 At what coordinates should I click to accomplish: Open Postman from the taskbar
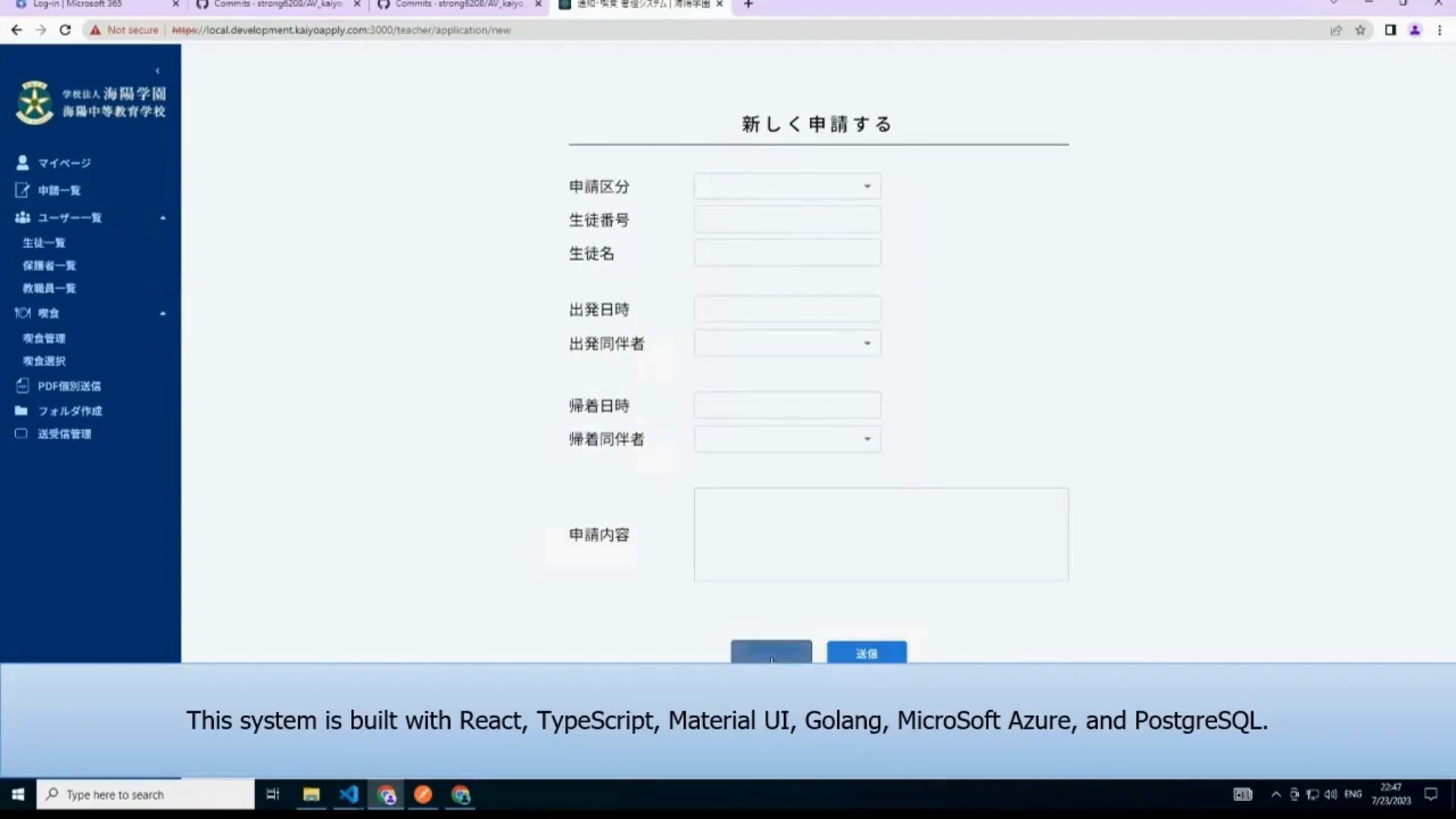[x=423, y=794]
